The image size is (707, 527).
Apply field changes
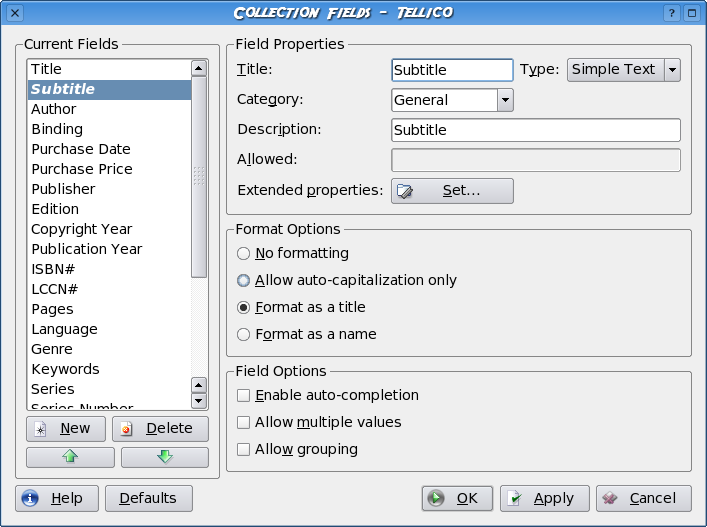tap(545, 498)
